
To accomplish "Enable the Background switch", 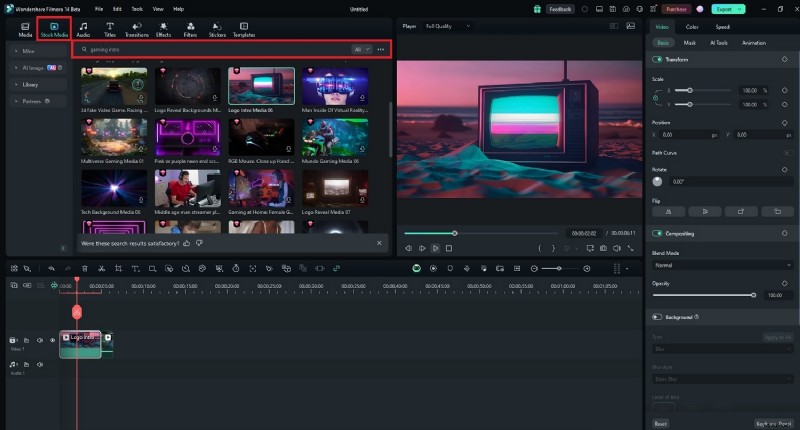I will [657, 317].
